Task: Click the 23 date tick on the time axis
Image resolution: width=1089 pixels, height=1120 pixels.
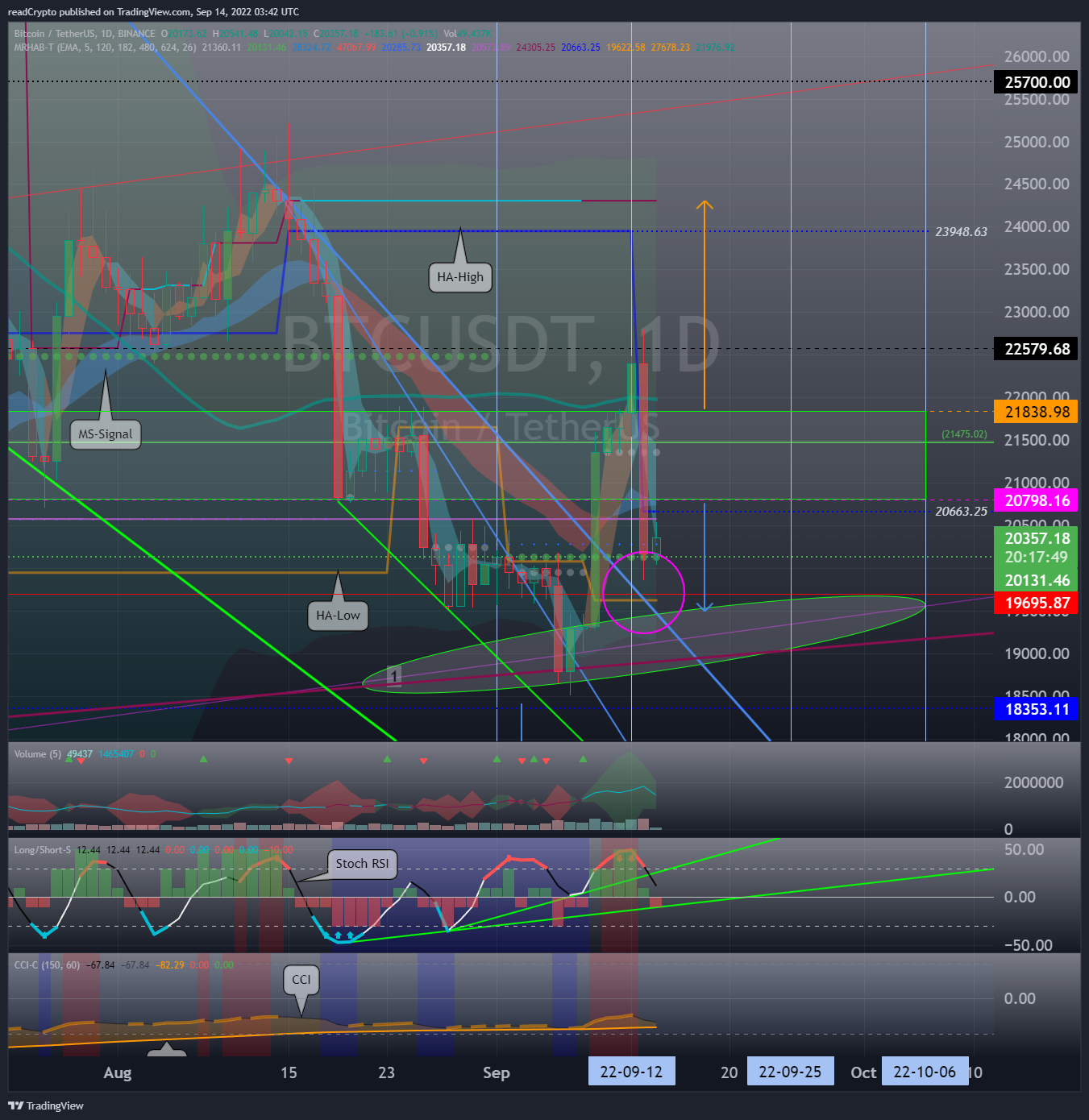Action: click(387, 1072)
